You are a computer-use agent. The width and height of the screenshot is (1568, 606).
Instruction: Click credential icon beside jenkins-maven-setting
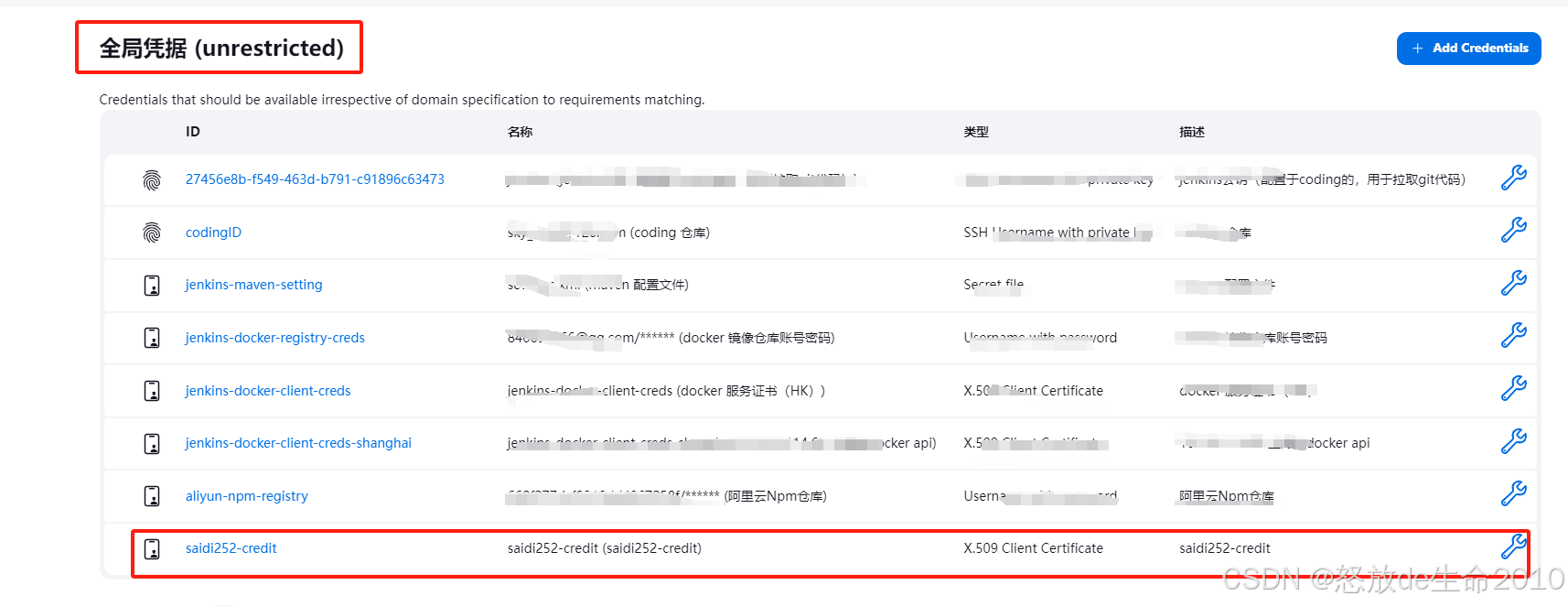(152, 286)
